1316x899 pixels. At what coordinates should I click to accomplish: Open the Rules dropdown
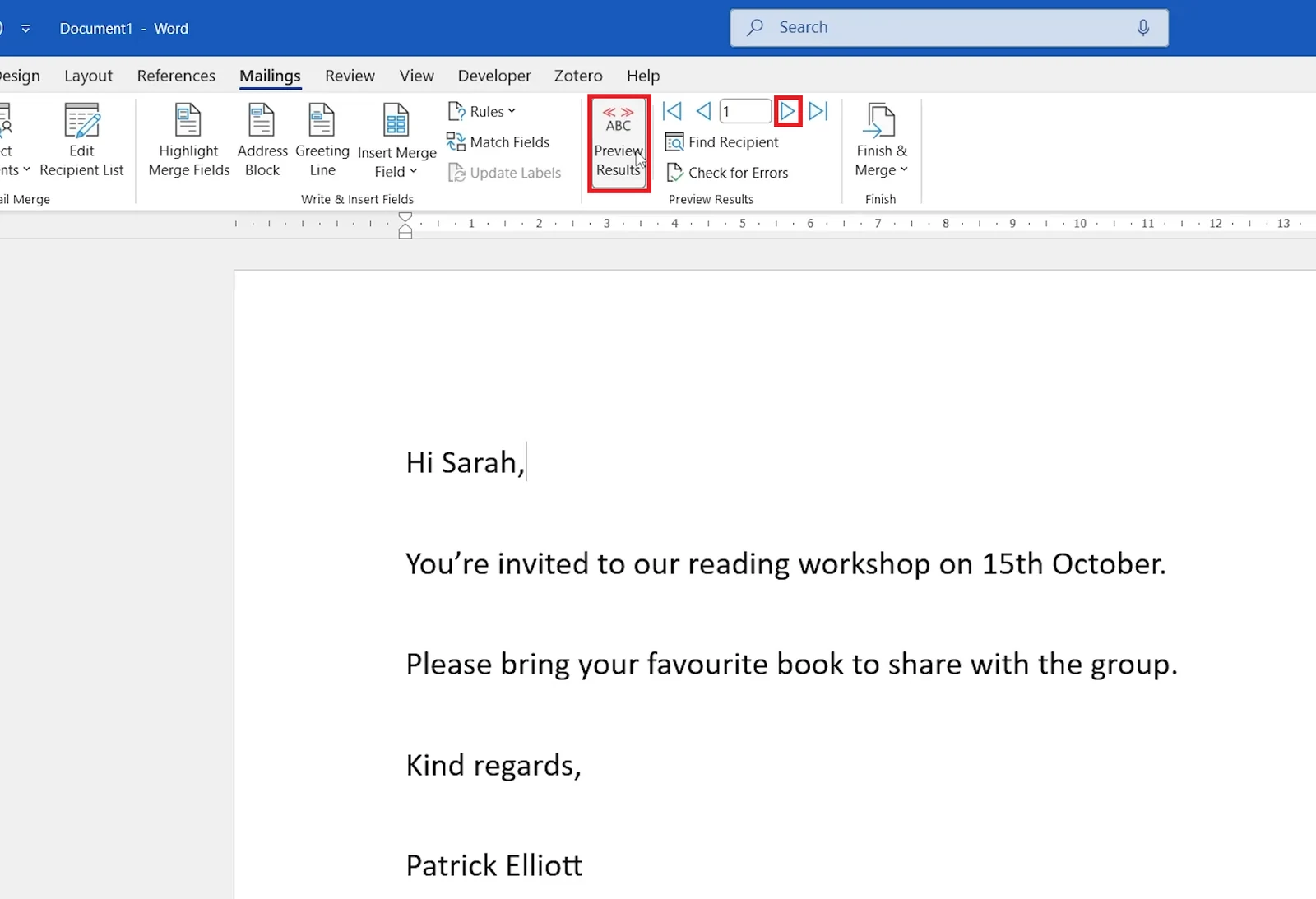(482, 111)
